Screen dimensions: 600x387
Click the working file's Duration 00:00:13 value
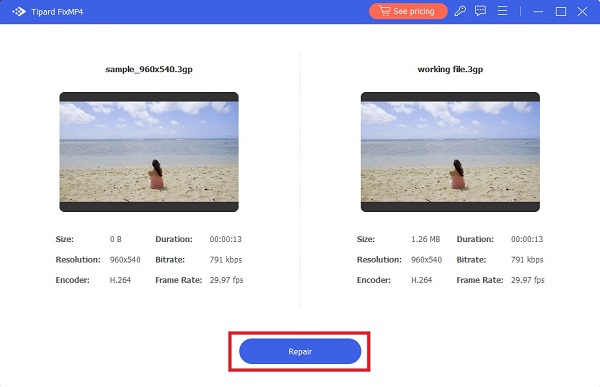(x=527, y=239)
